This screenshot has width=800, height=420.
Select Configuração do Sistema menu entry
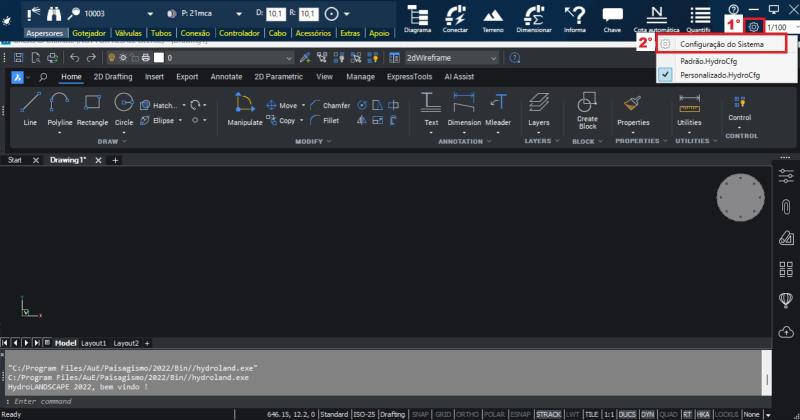point(724,44)
